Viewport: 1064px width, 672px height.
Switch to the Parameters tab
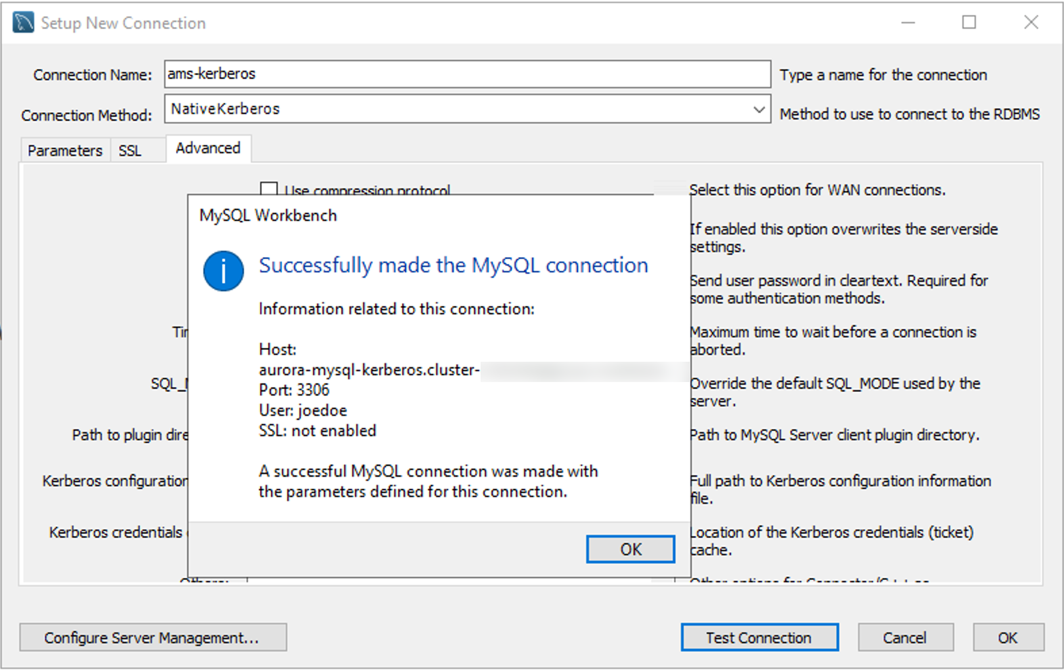pos(65,151)
